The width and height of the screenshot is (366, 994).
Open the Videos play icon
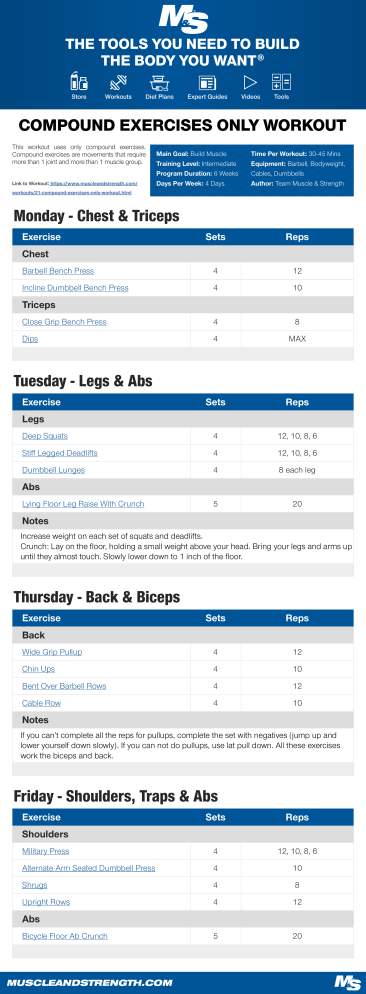[x=250, y=82]
